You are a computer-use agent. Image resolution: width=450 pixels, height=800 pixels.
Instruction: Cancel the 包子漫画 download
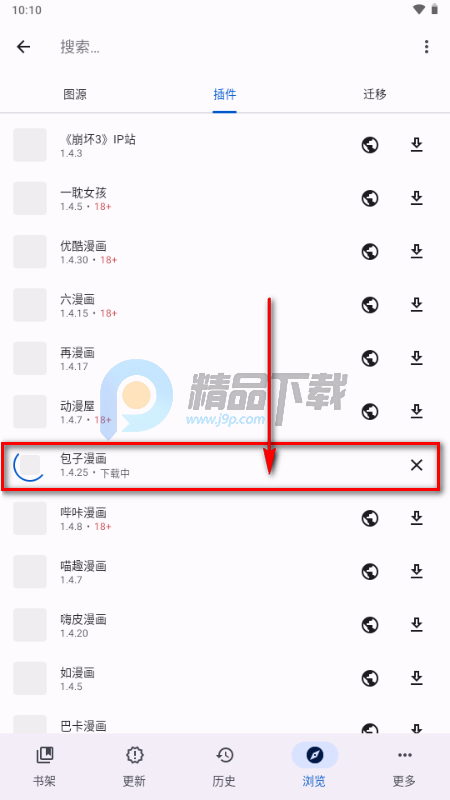tap(417, 465)
